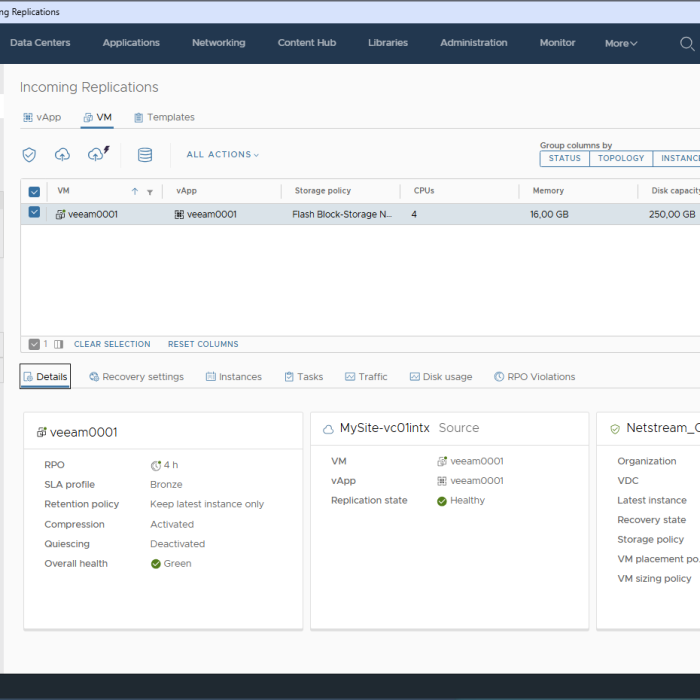Click the cloud failover lightning icon
Screen dimensions: 700x700
point(98,154)
